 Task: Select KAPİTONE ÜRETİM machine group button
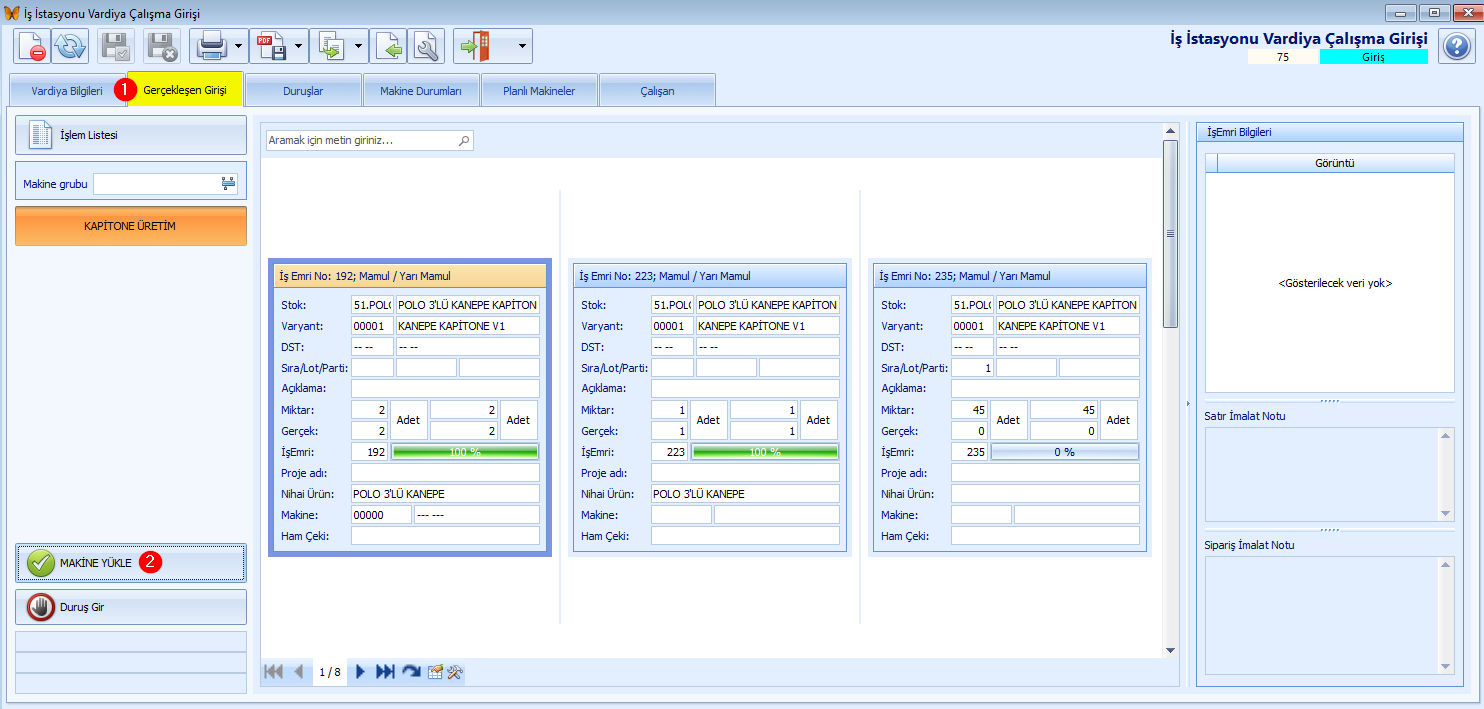click(x=131, y=226)
